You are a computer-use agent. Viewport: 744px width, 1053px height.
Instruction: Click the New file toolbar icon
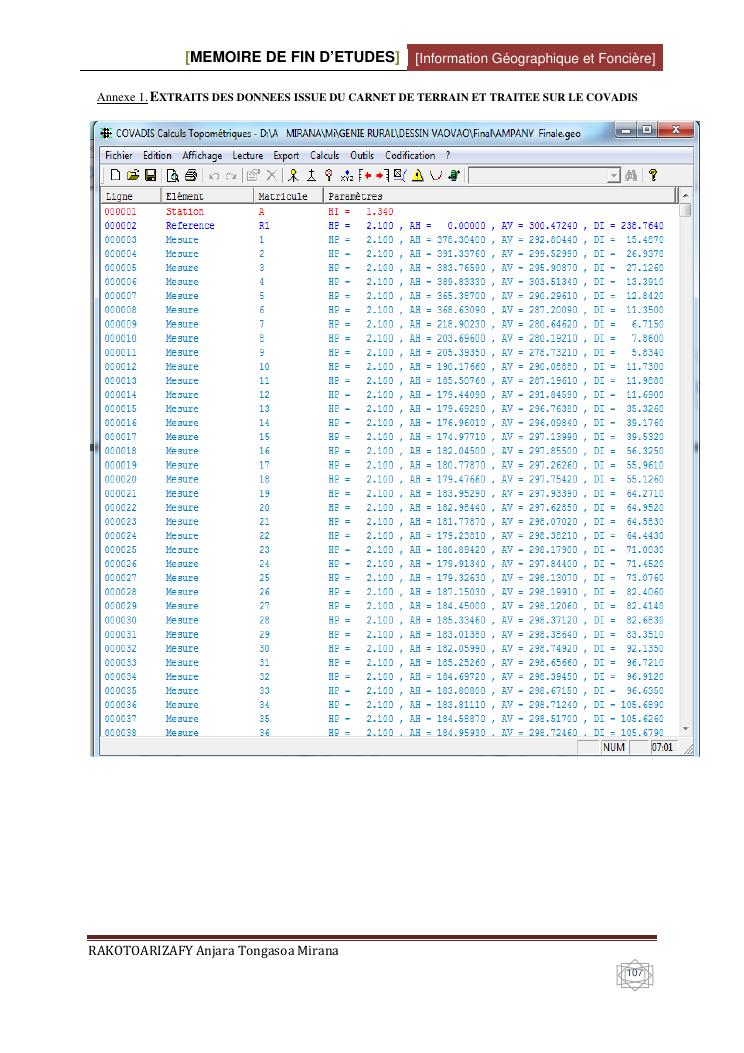[115, 175]
